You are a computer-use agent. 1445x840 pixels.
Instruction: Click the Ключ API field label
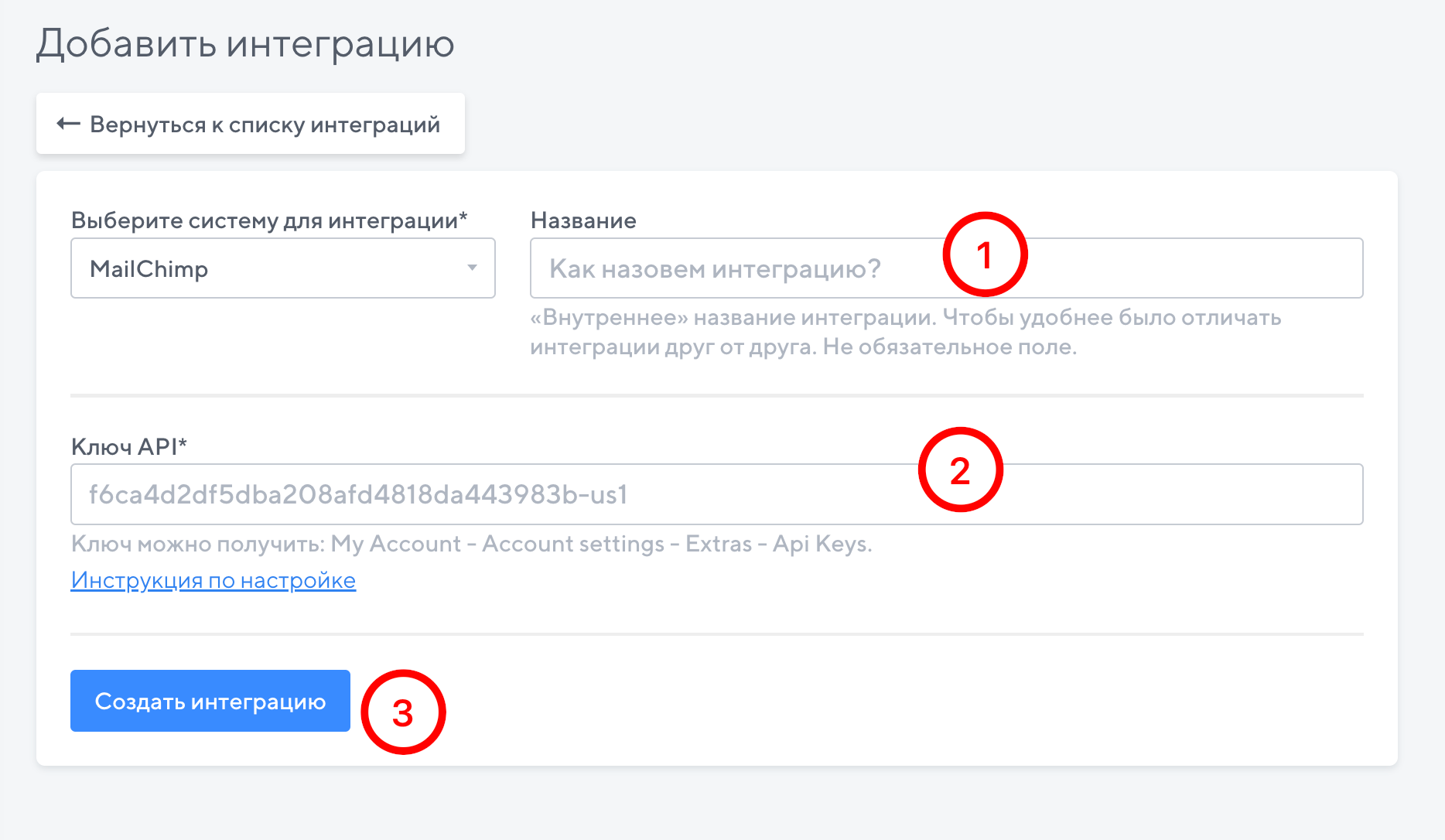[124, 446]
